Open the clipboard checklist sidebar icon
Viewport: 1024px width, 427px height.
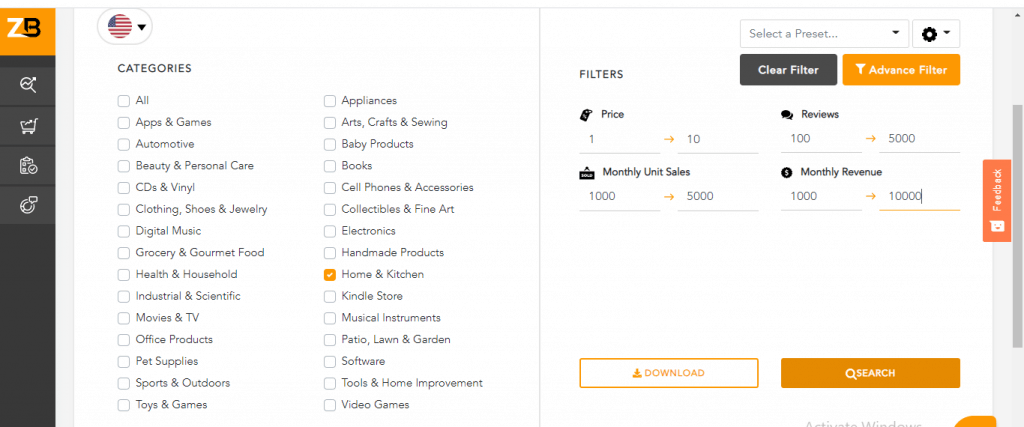coord(28,166)
